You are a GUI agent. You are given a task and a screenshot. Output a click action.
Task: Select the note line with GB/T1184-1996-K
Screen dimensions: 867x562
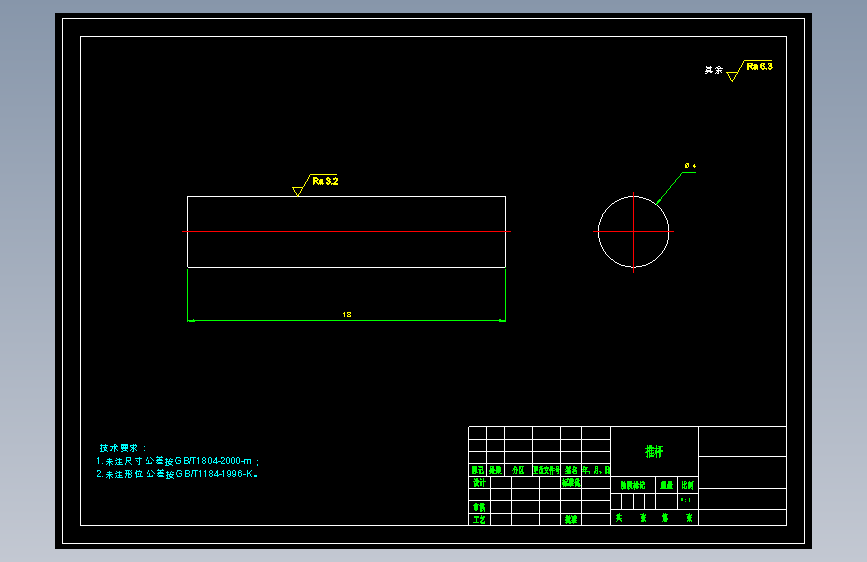pyautogui.click(x=177, y=474)
